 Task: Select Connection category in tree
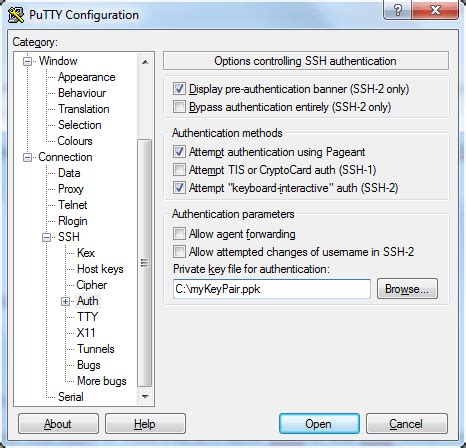click(65, 157)
